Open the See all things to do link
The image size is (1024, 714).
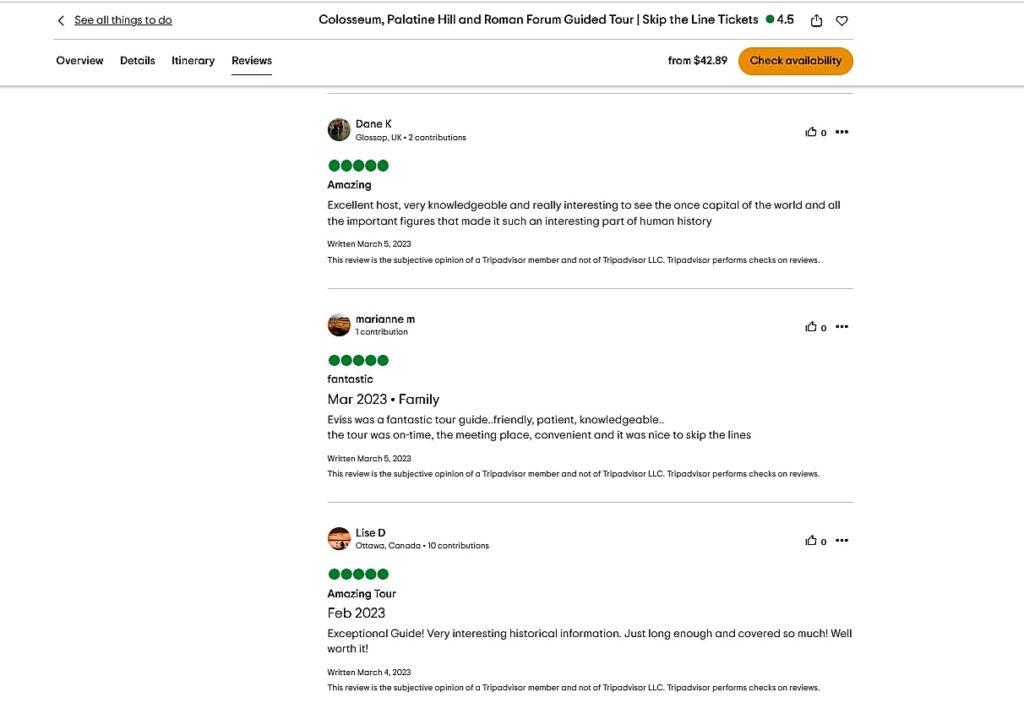[123, 19]
